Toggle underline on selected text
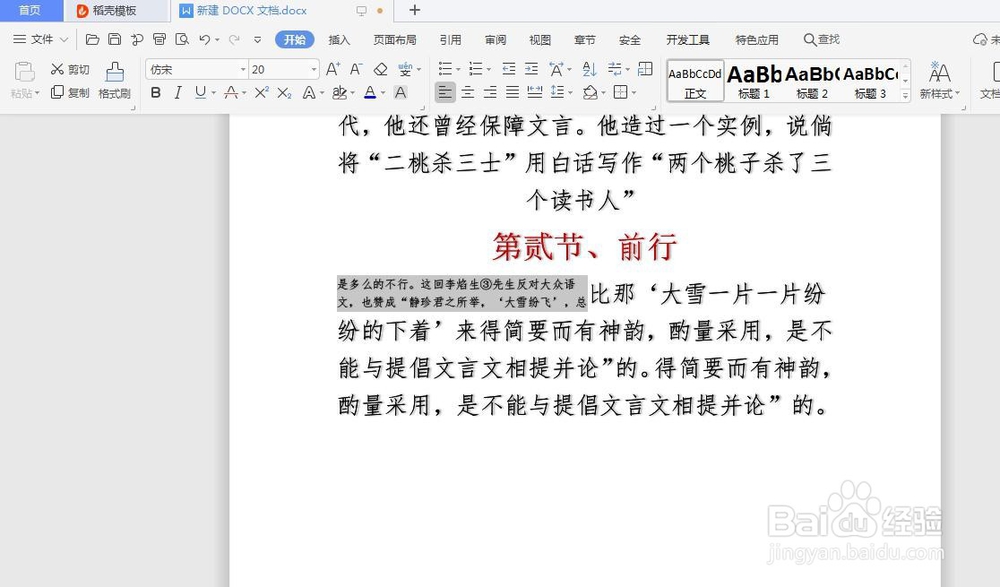The width and height of the screenshot is (1000, 587). pos(199,91)
